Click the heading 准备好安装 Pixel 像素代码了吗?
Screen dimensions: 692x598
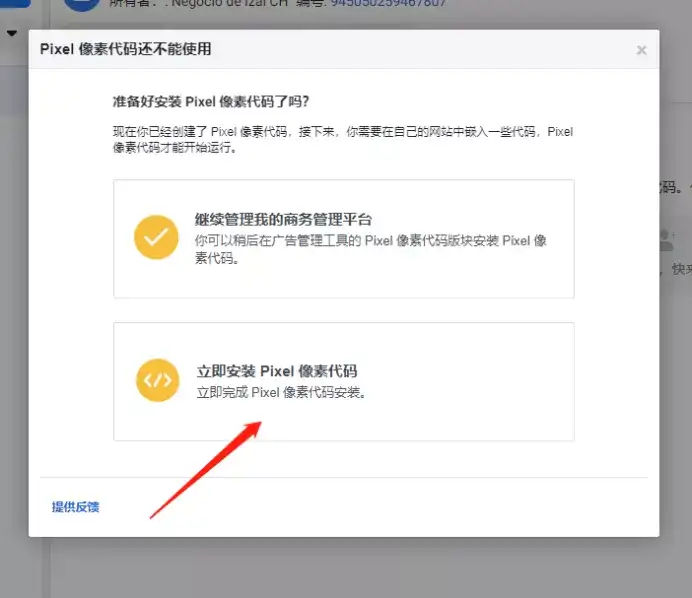(x=211, y=102)
